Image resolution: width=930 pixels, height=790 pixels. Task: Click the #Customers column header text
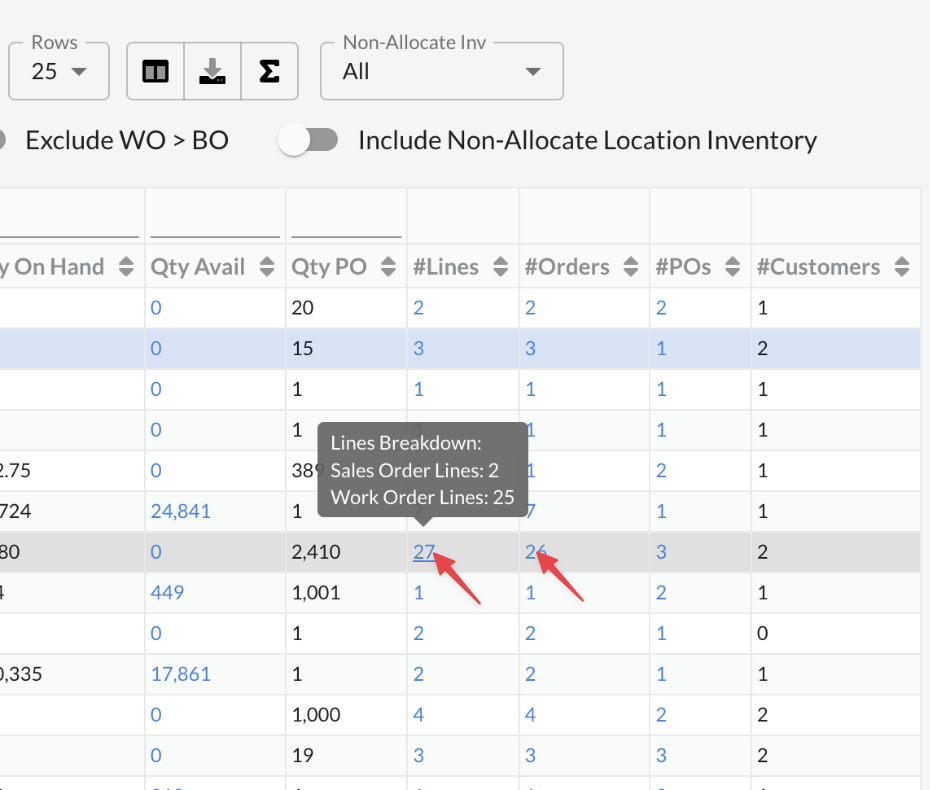pyautogui.click(x=818, y=267)
